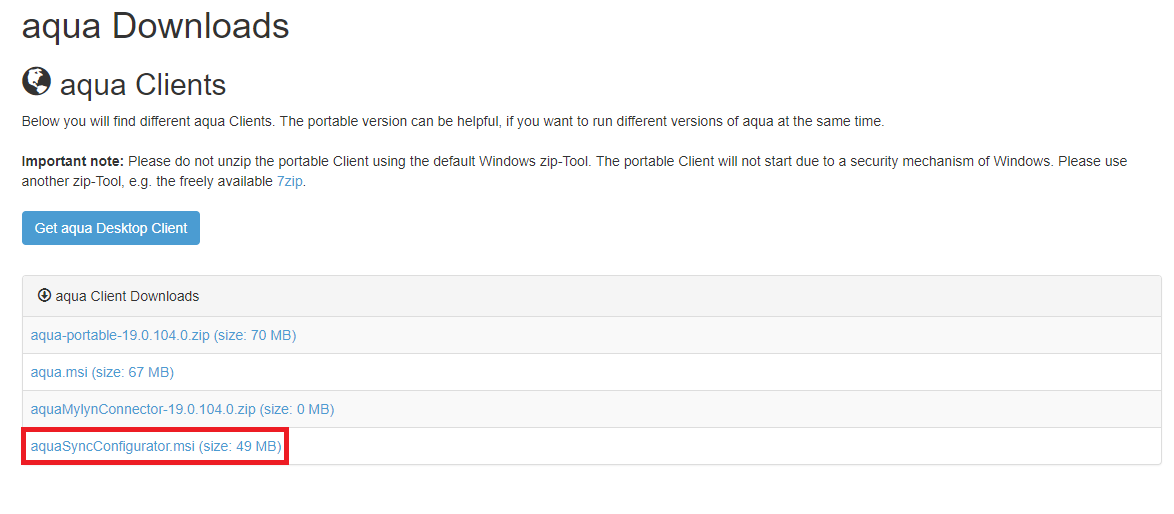Screen dimensions: 1174x514
Task: Click the globe icon beside aqua Clients
Action: (x=37, y=82)
